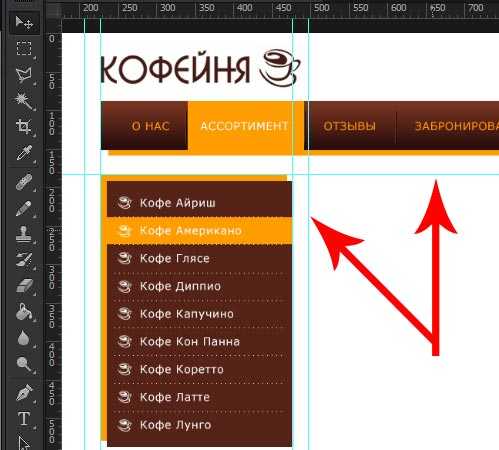499x450 pixels.
Task: Select the Move tool
Action: [x=24, y=23]
